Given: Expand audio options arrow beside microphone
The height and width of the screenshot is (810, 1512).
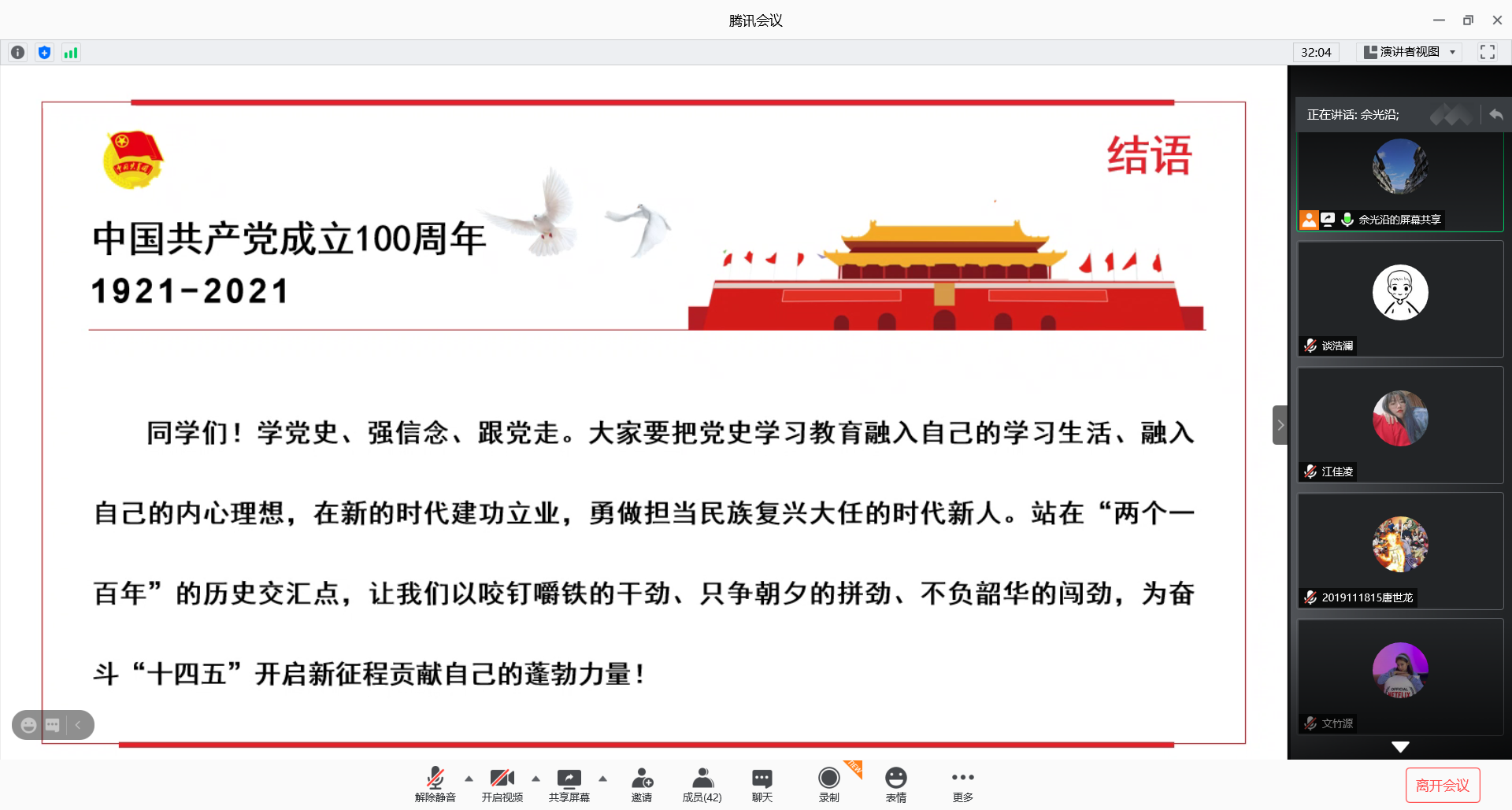Looking at the screenshot, I should (469, 779).
